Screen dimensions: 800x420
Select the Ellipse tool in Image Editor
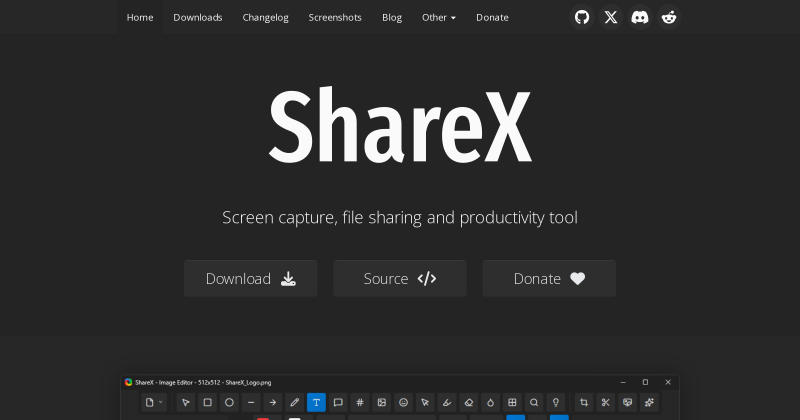point(229,402)
